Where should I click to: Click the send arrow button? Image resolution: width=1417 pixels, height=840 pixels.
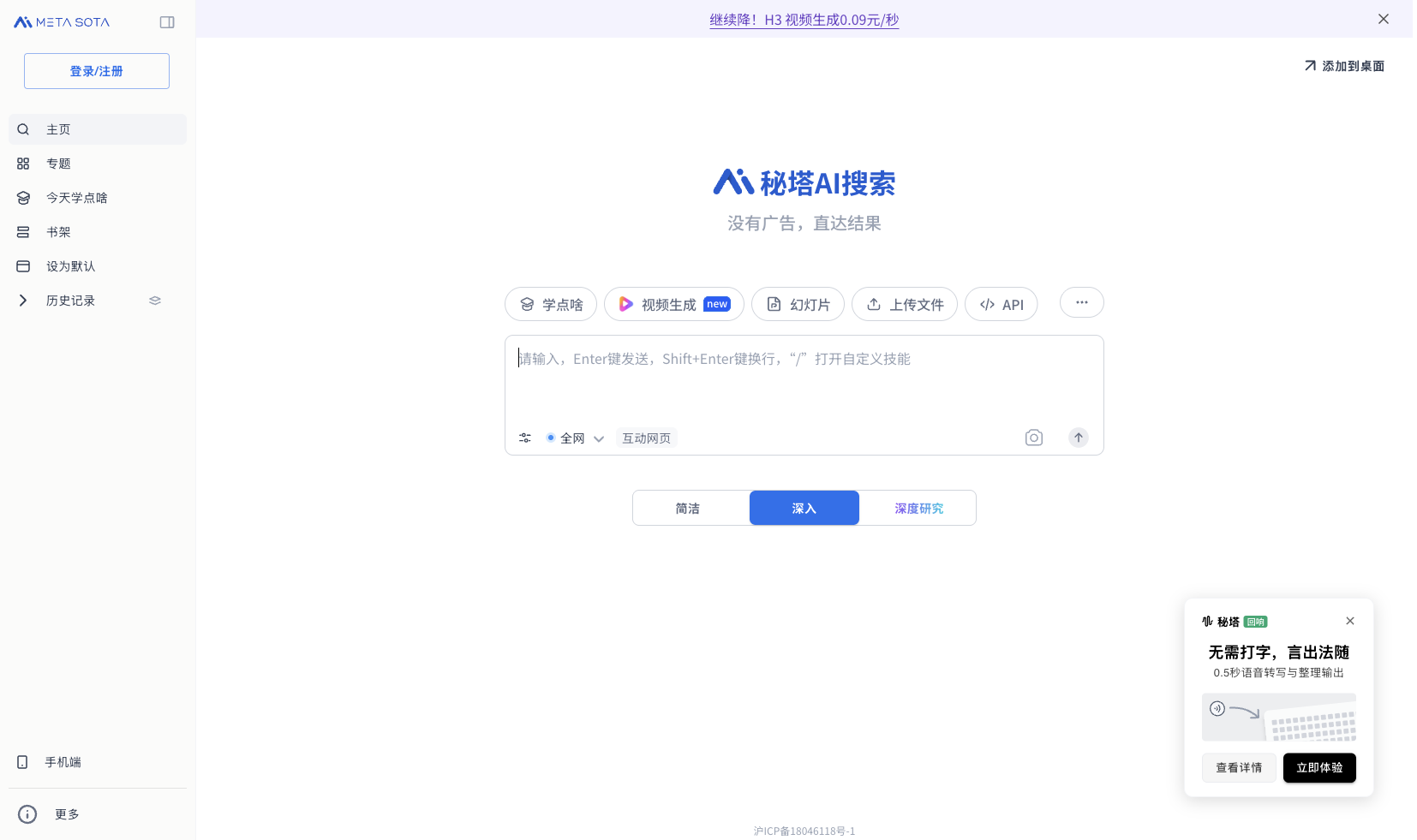[1079, 438]
